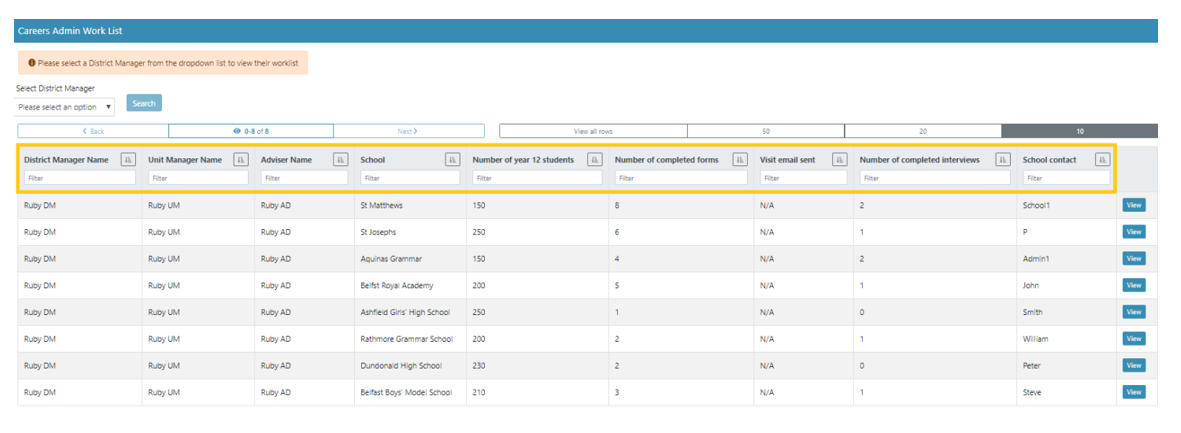Sort by School column icon

(x=453, y=160)
